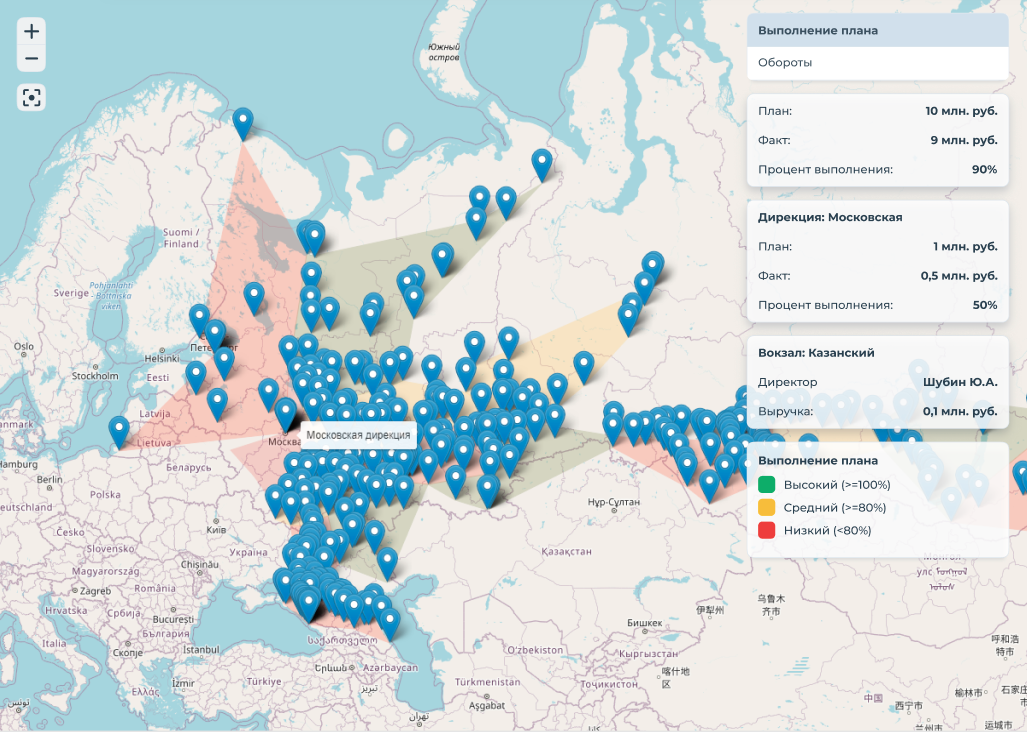Select the far northeastern marker at the green region's tip
The height and width of the screenshot is (732, 1027).
[542, 165]
